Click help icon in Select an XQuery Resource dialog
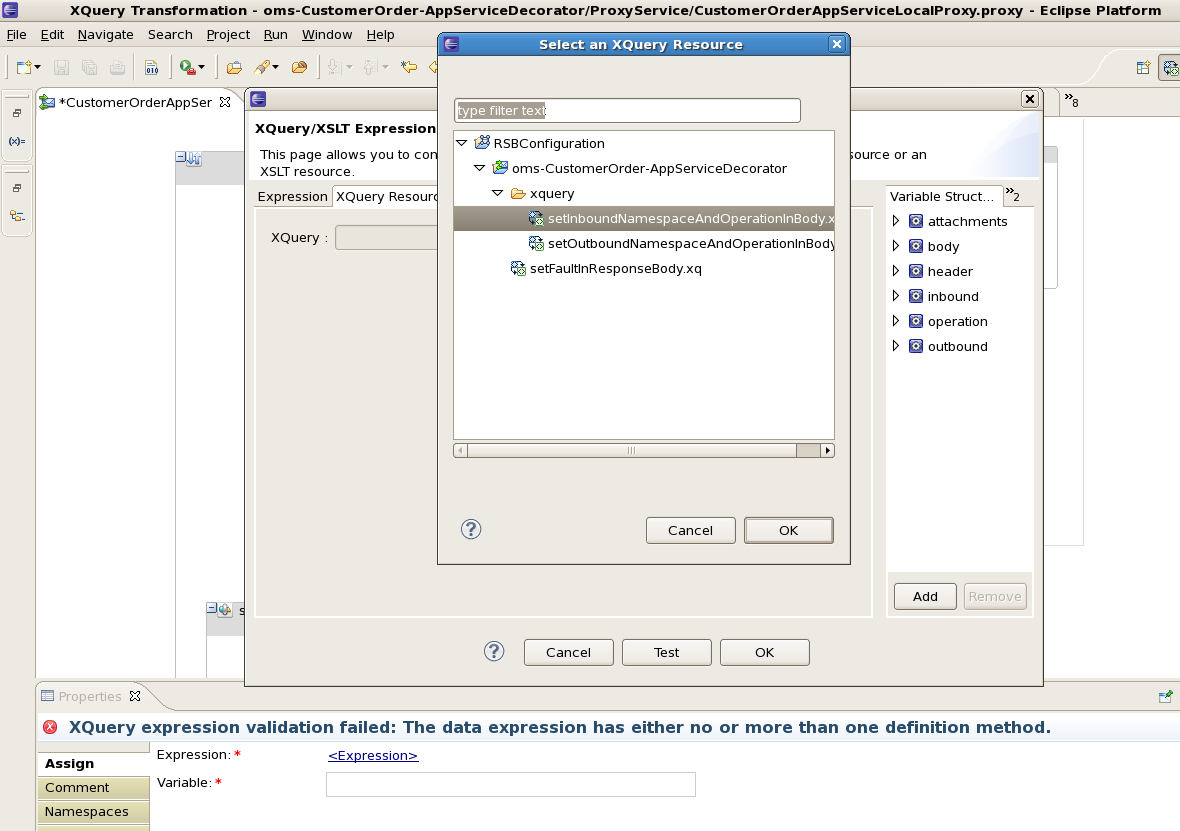 pos(471,529)
